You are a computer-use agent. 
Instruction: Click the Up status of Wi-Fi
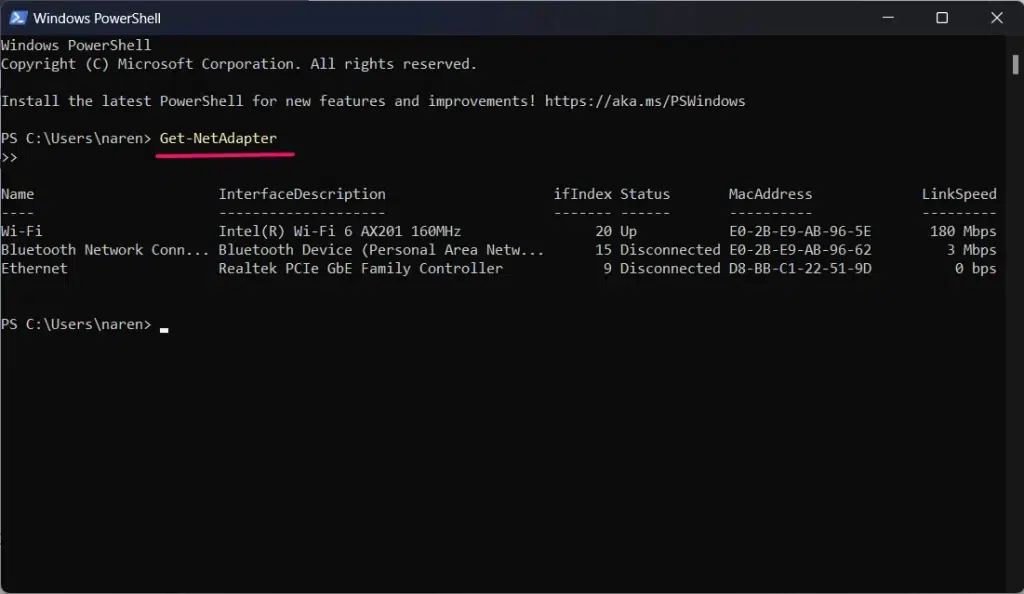[628, 231]
